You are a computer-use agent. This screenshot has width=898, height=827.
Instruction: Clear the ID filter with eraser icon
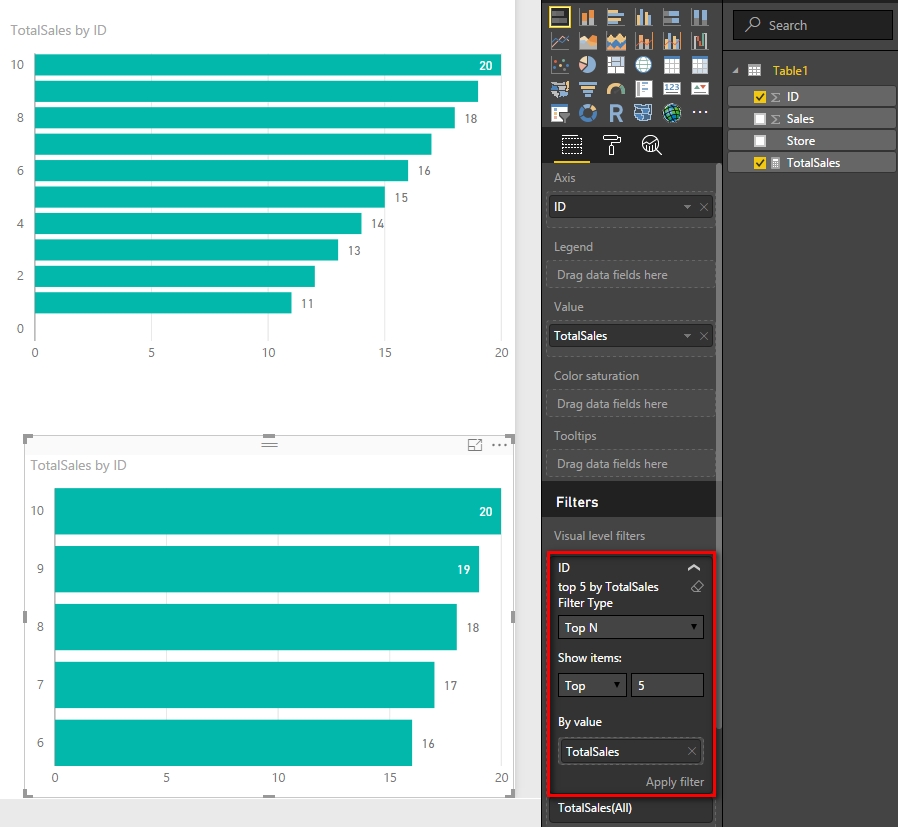697,586
